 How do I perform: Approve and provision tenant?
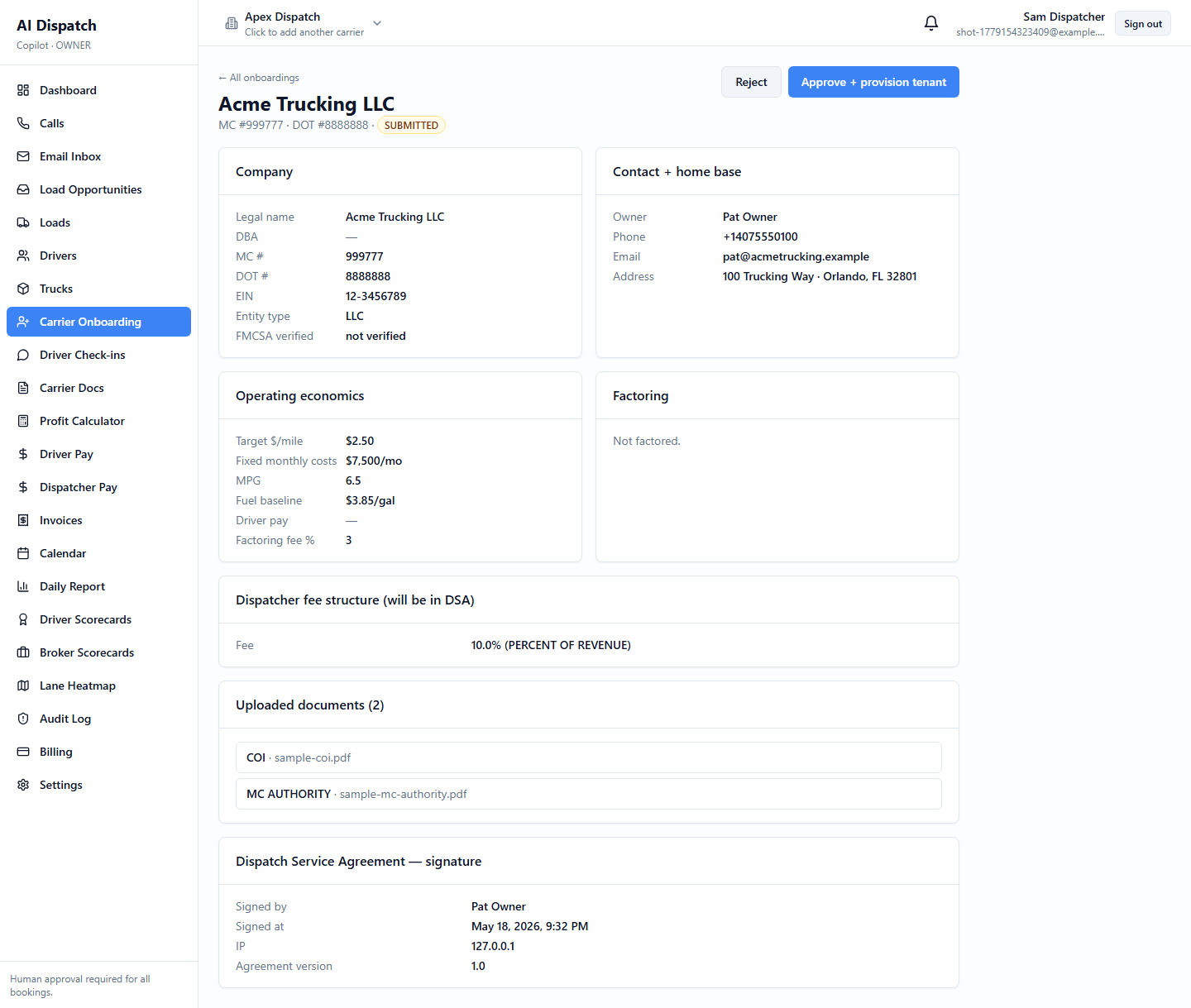(873, 82)
